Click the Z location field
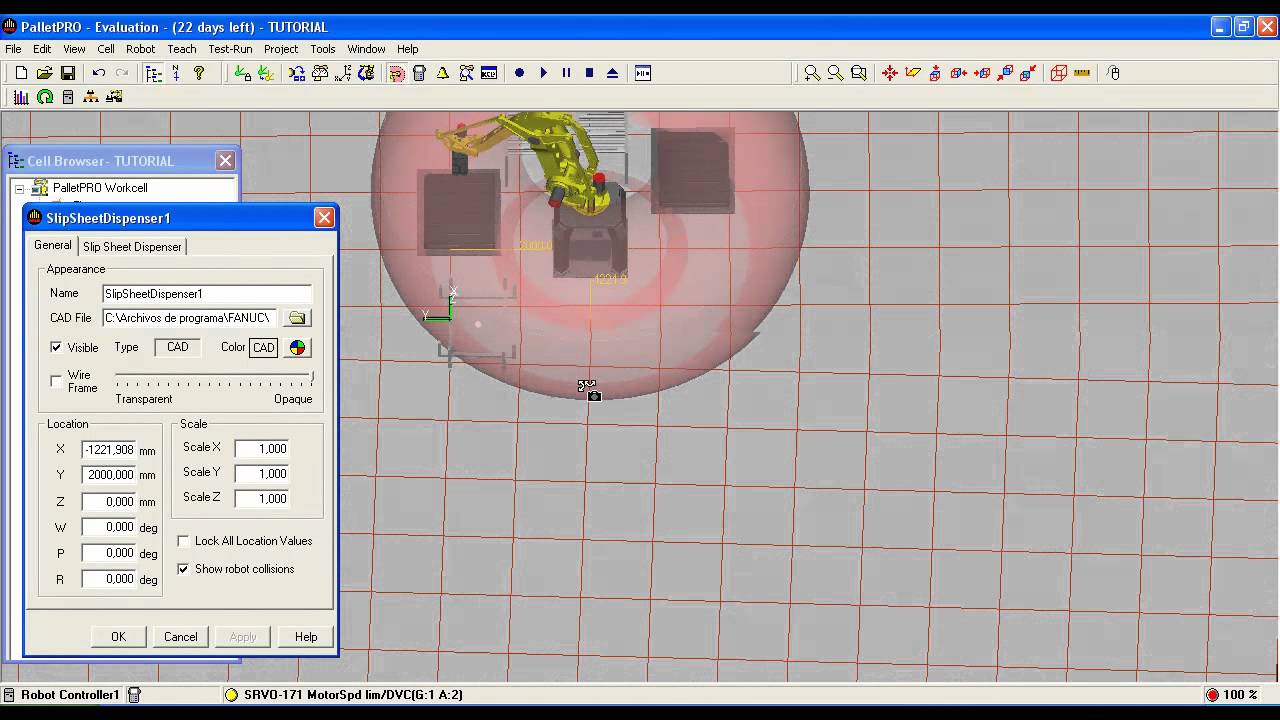 tap(109, 501)
